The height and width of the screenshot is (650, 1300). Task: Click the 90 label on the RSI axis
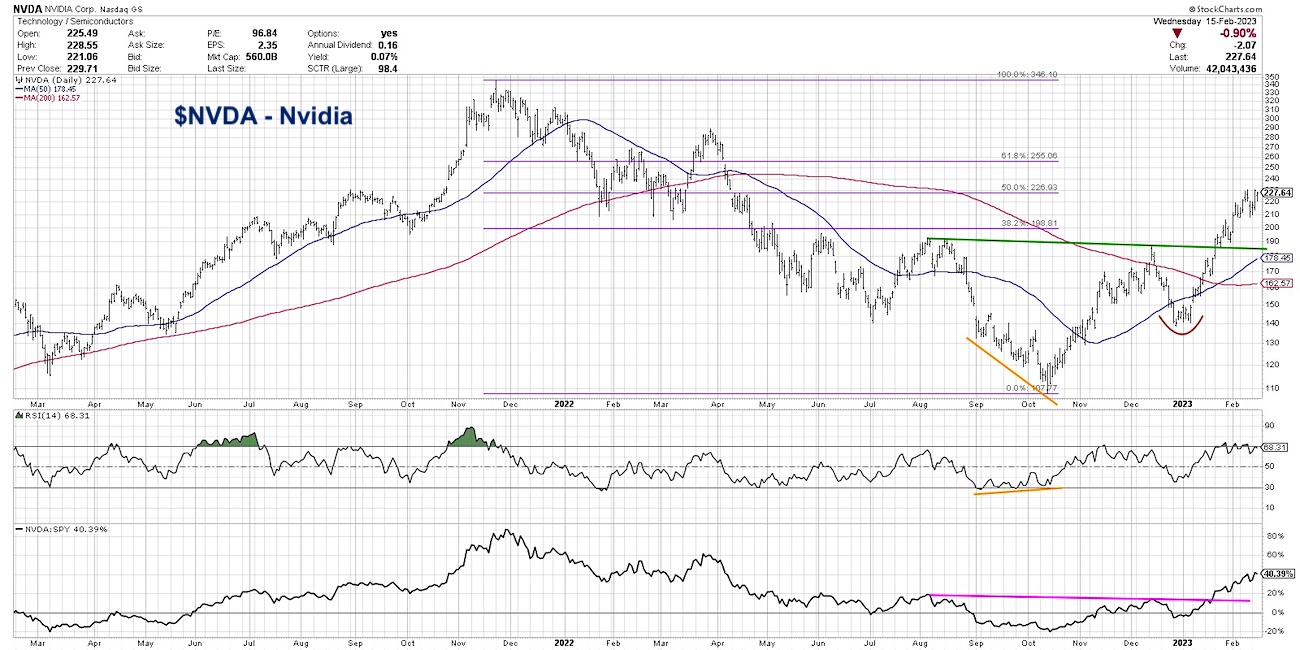pyautogui.click(x=1270, y=426)
